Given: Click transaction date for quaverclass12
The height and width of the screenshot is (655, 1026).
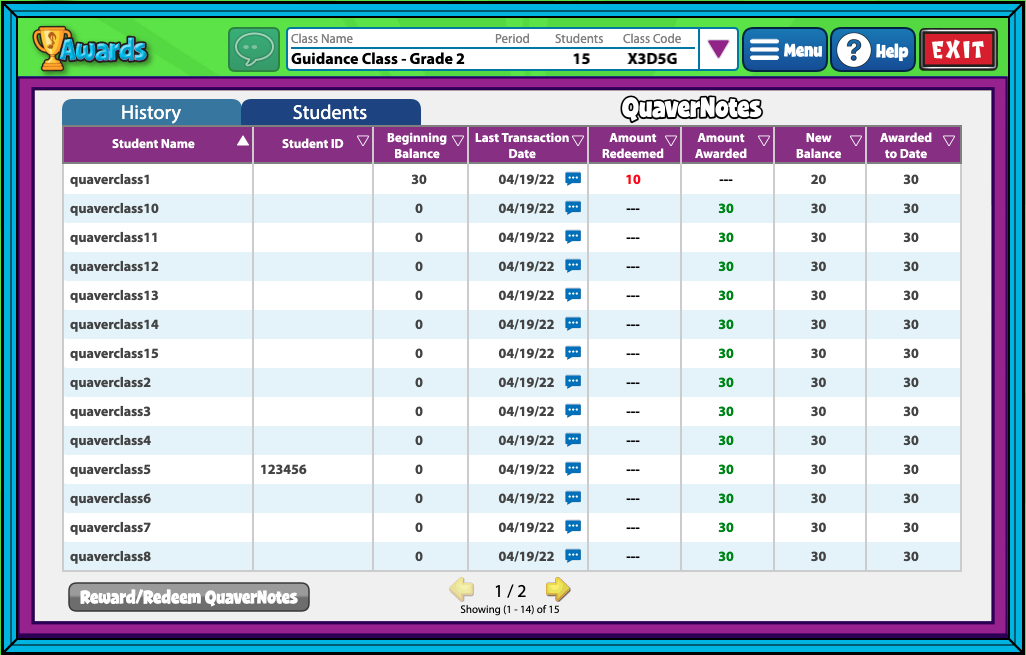Looking at the screenshot, I should pyautogui.click(x=526, y=266).
